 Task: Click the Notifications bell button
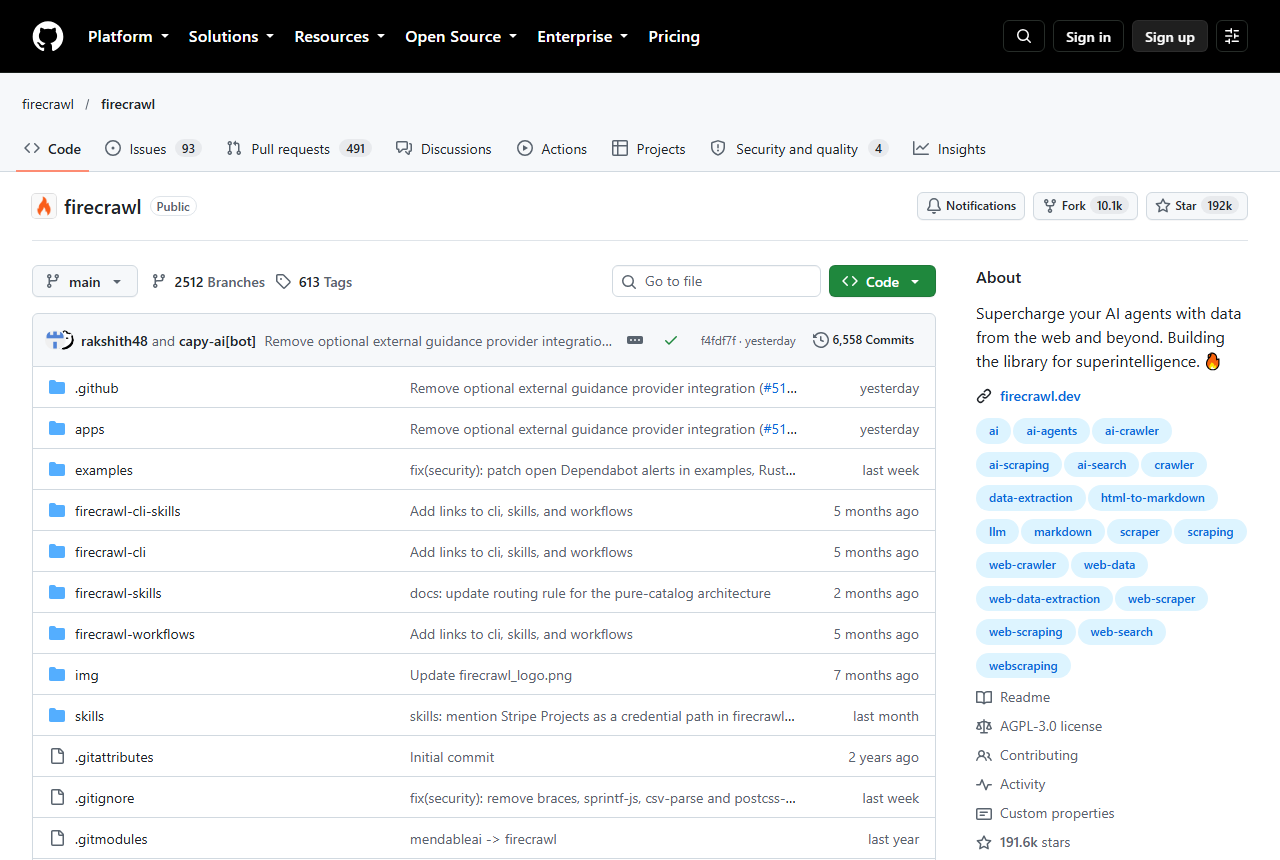(971, 206)
